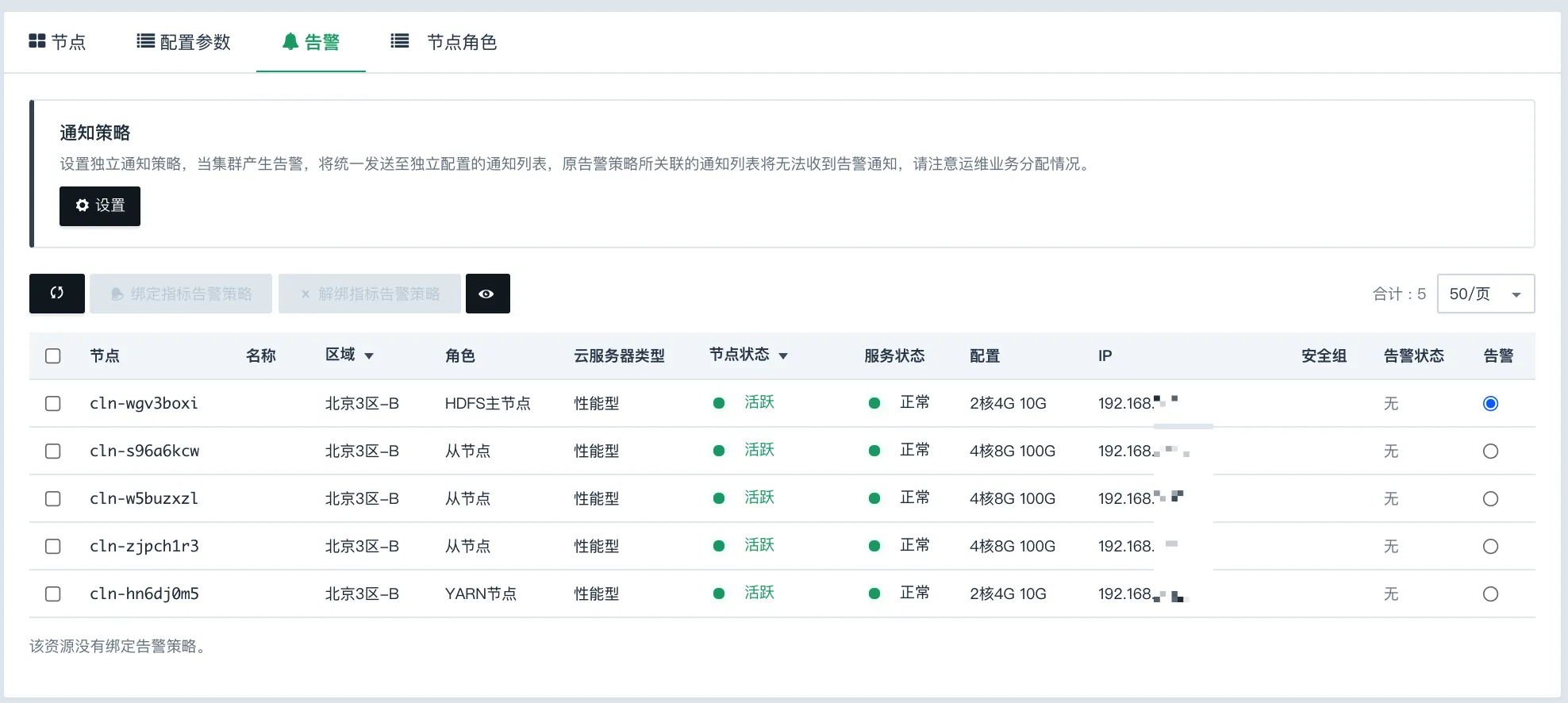Open the 50/页 page size dropdown
This screenshot has height=703, width=1568.
tap(1485, 294)
